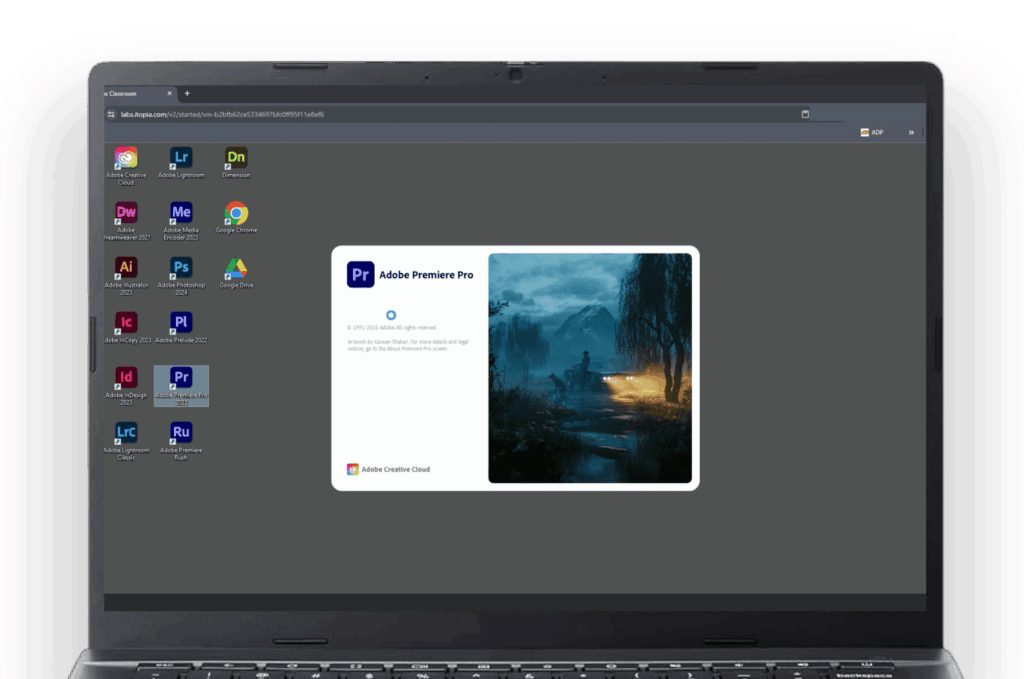Click the Creative Cloud logo in the splash footer
Viewport: 1024px width, 679px height.
[x=353, y=469]
